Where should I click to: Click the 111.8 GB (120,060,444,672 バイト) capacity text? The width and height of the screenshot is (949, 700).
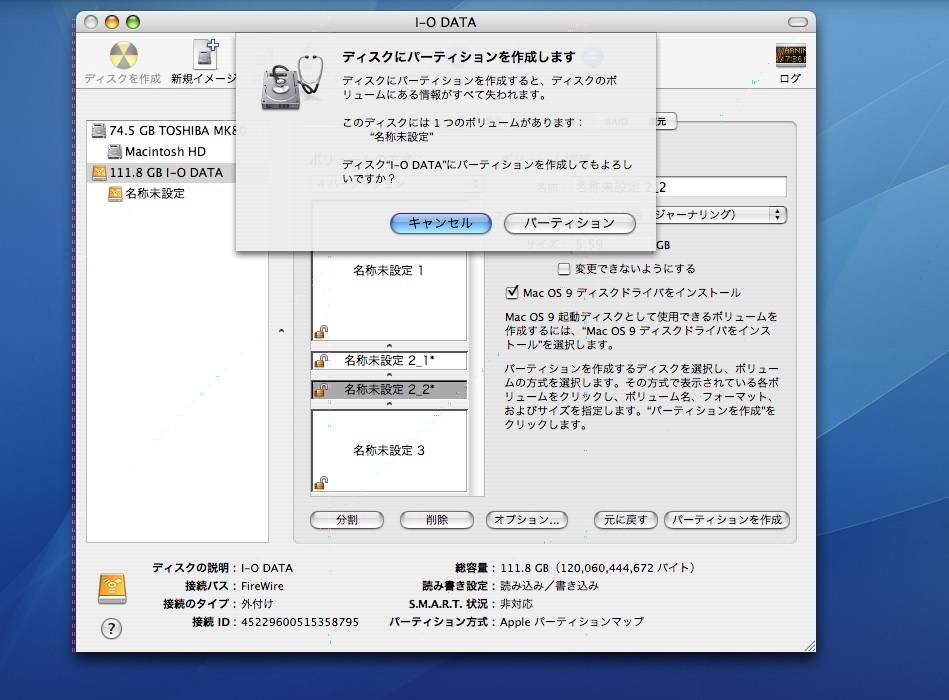pyautogui.click(x=598, y=568)
